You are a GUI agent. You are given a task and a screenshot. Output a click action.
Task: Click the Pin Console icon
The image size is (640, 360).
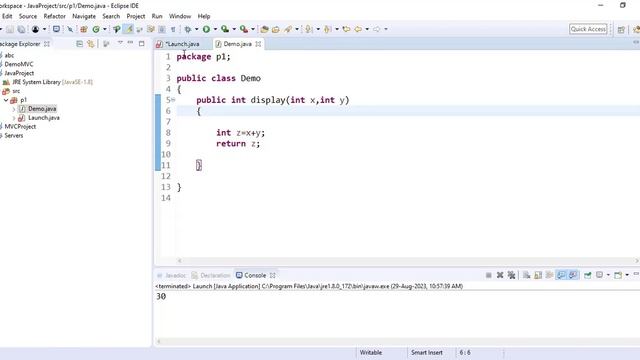[x=587, y=276]
